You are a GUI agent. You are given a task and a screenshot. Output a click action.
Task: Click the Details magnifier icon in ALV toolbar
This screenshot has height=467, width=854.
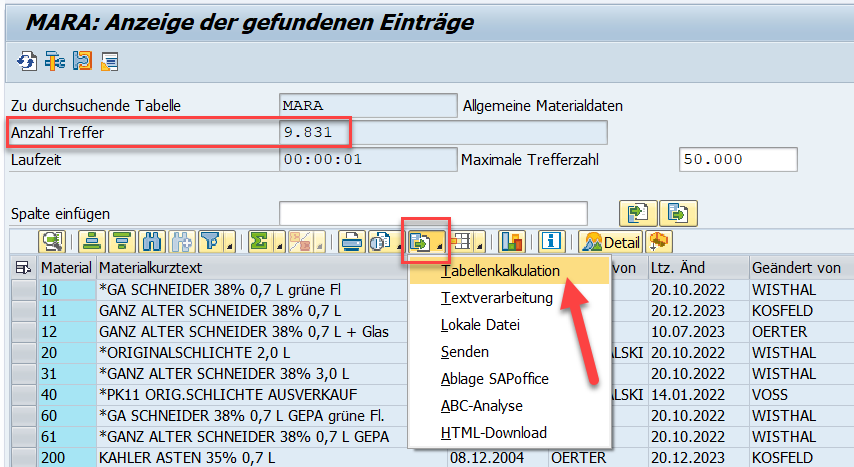[52, 241]
